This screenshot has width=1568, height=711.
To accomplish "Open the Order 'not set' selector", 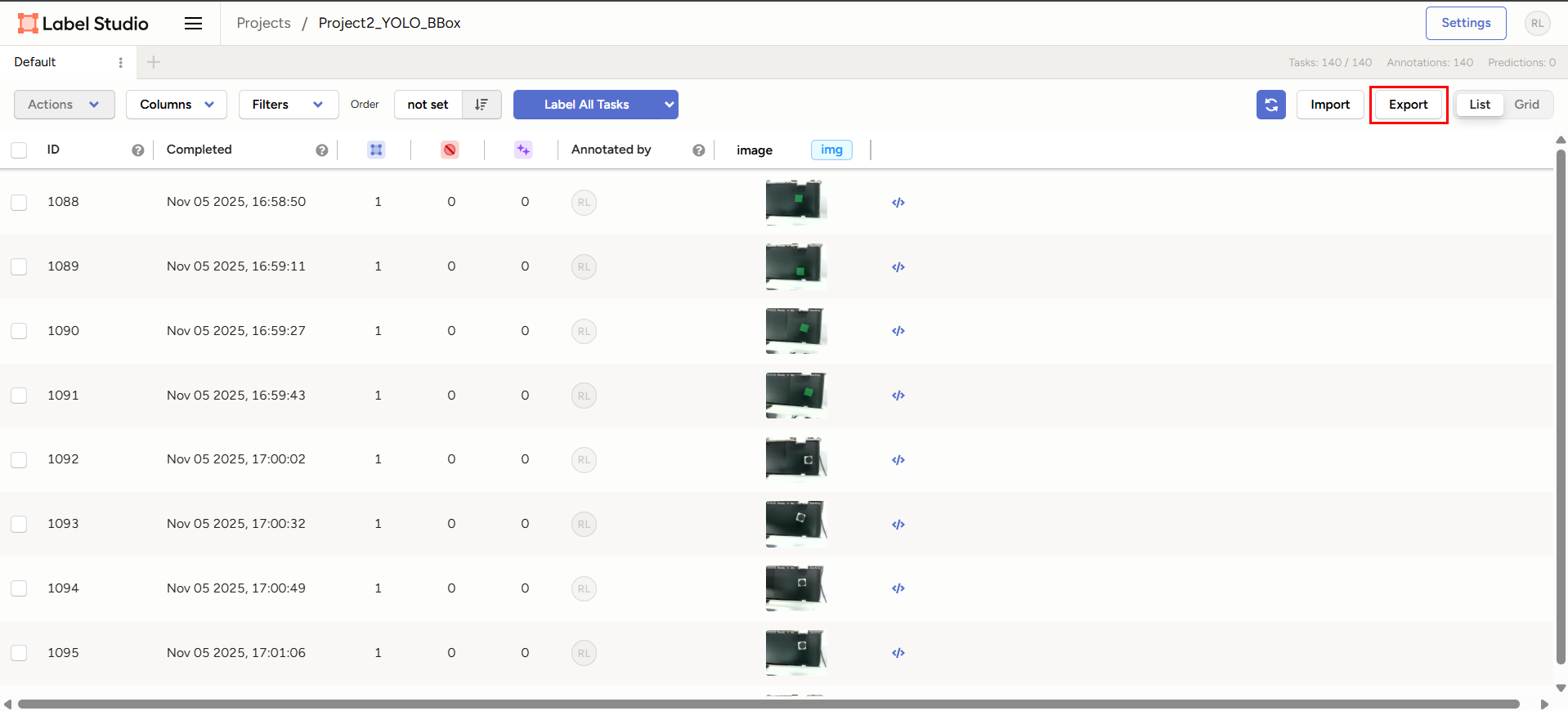I will (x=428, y=105).
